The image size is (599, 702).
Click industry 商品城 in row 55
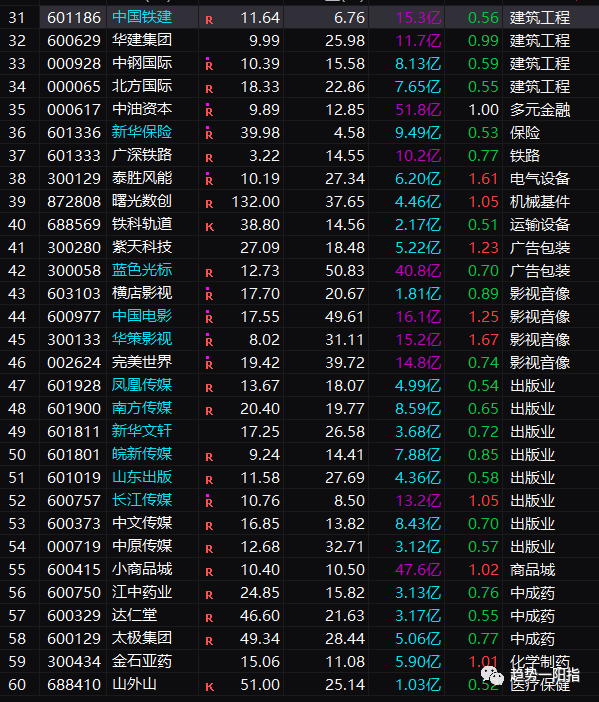pos(532,570)
